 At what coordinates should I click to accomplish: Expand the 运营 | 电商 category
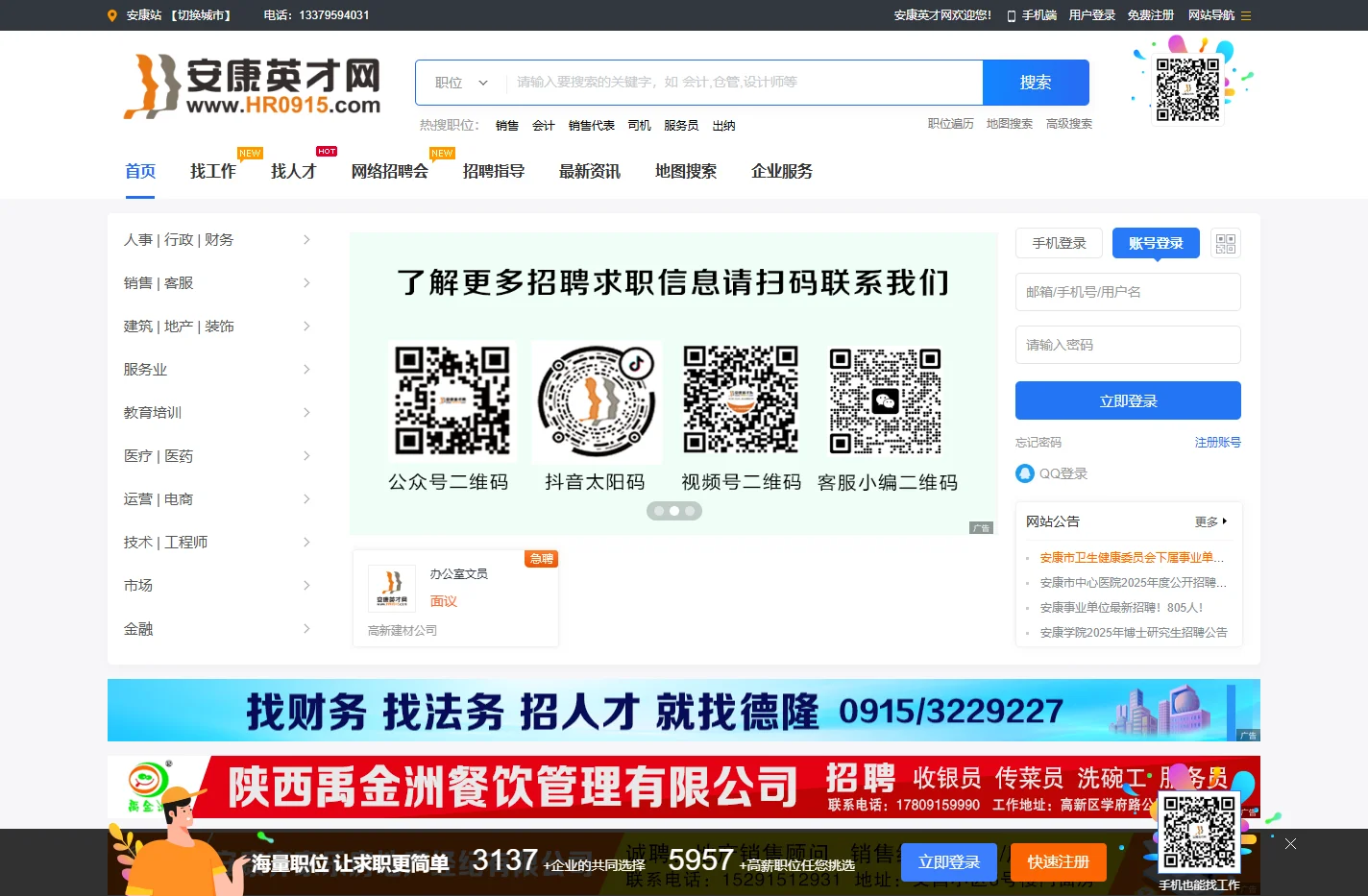(x=217, y=499)
